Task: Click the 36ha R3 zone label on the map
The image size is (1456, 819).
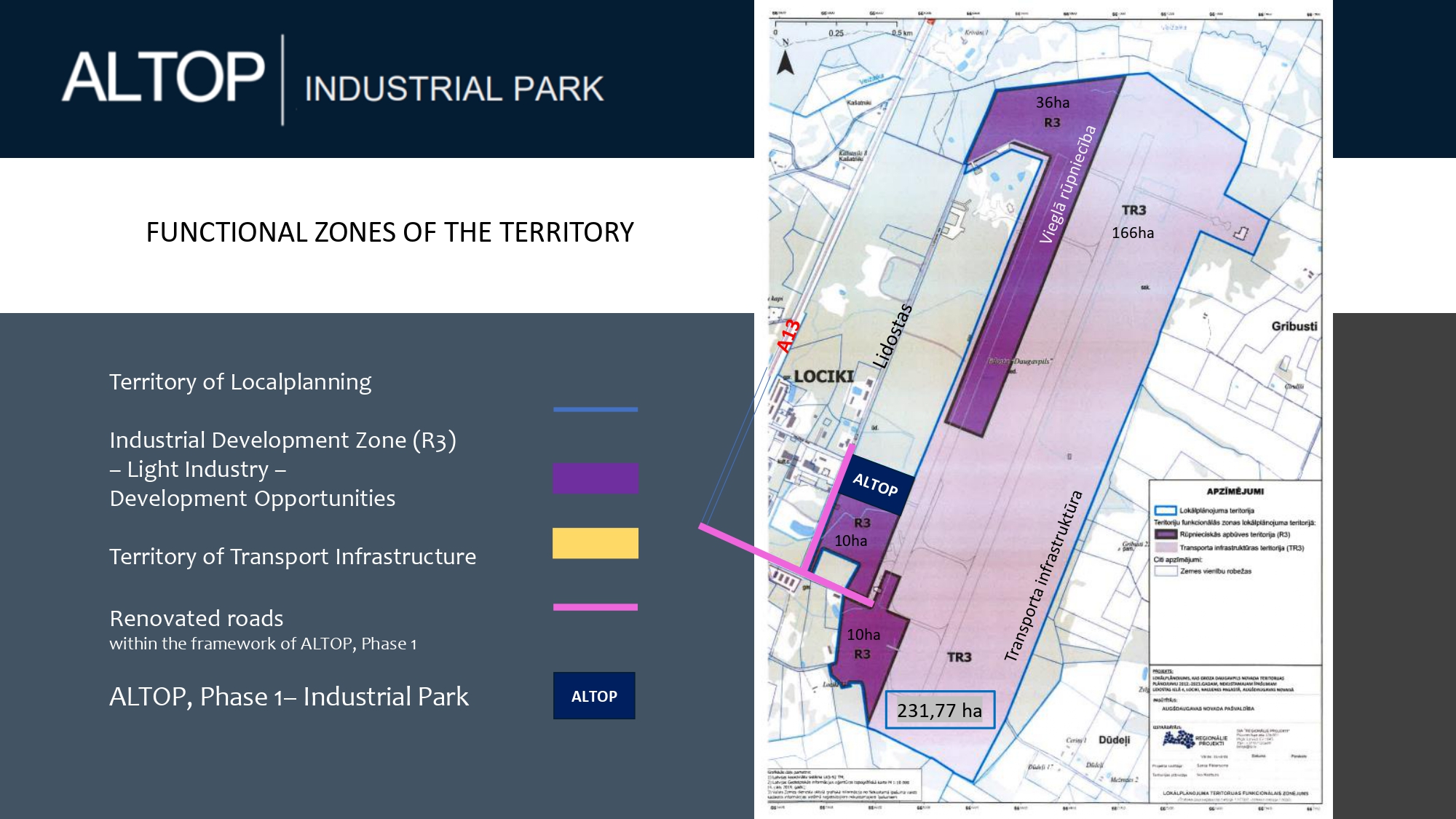Action: point(1053,112)
